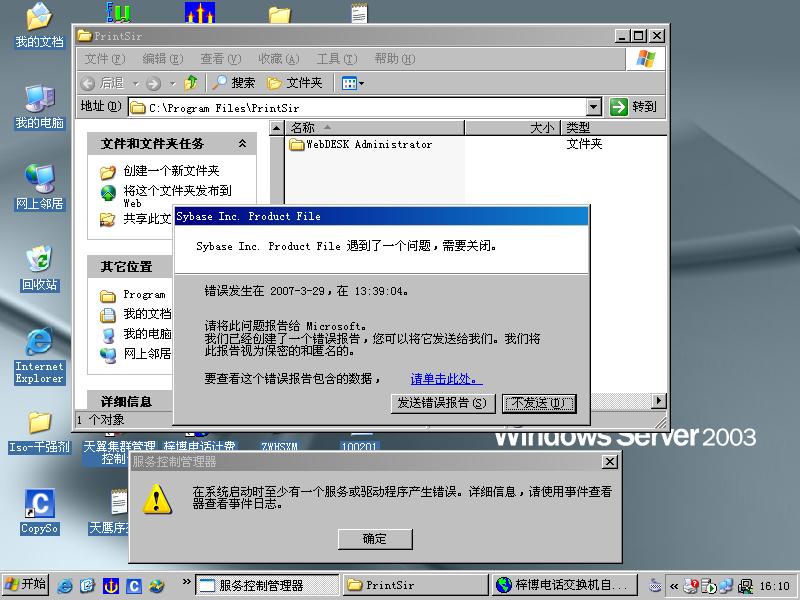The height and width of the screenshot is (600, 800).
Task: Open 编辑(E) menu
Action: 162,59
